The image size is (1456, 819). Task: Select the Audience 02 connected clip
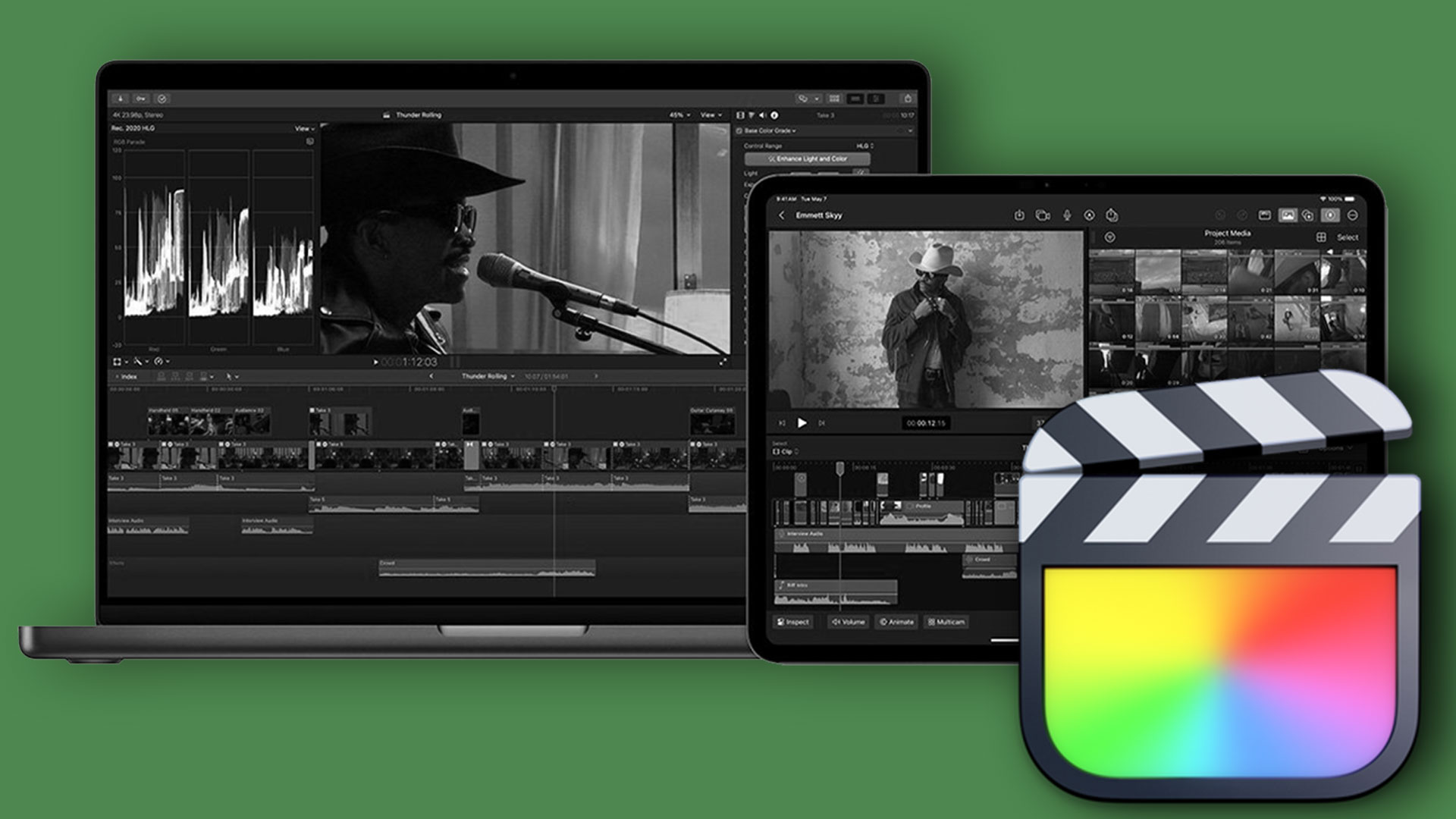click(251, 421)
